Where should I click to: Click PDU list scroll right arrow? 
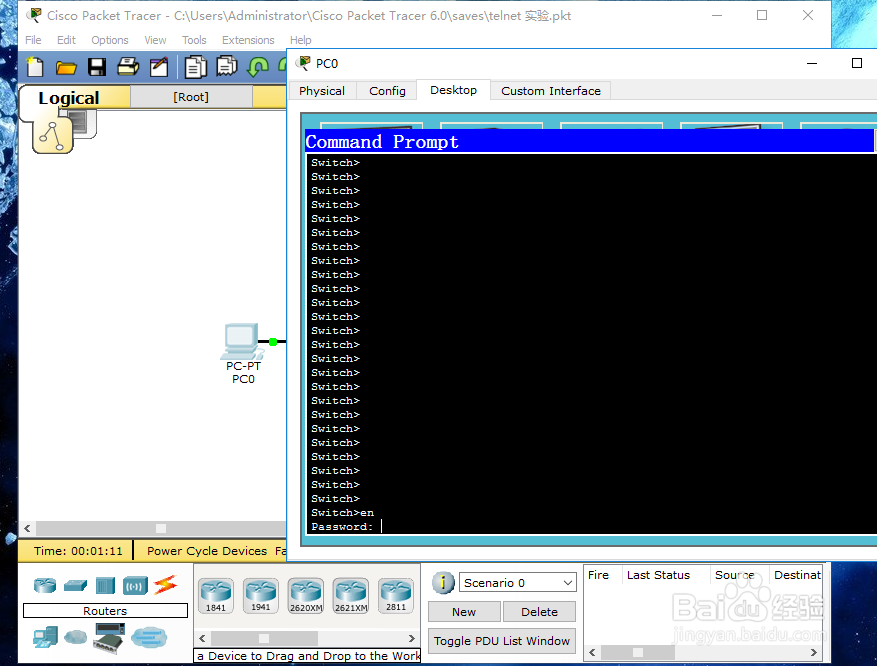[x=814, y=653]
